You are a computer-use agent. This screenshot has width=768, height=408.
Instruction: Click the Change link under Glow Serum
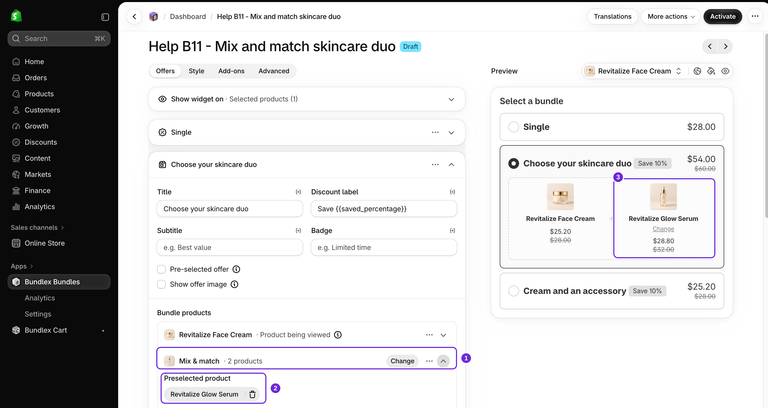click(x=663, y=229)
